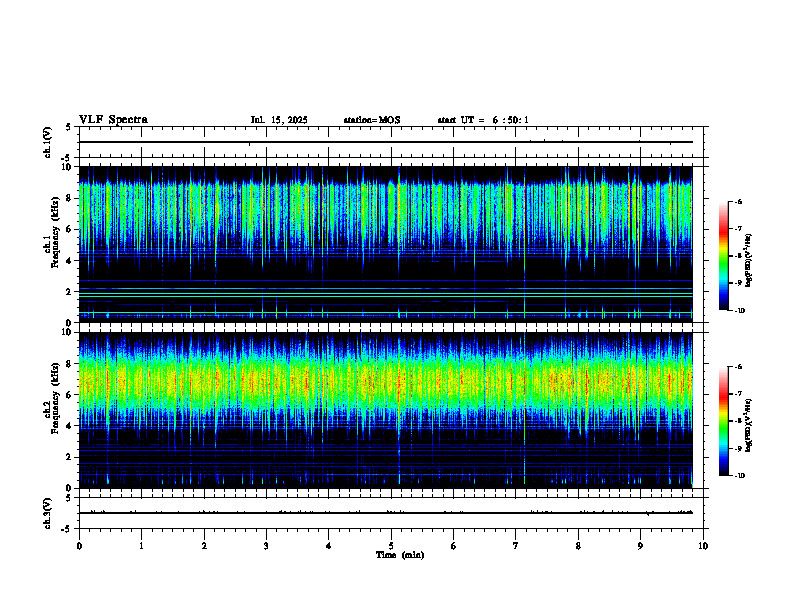The image size is (792, 612).
Task: Click time axis tick label 9
Action: click(640, 546)
